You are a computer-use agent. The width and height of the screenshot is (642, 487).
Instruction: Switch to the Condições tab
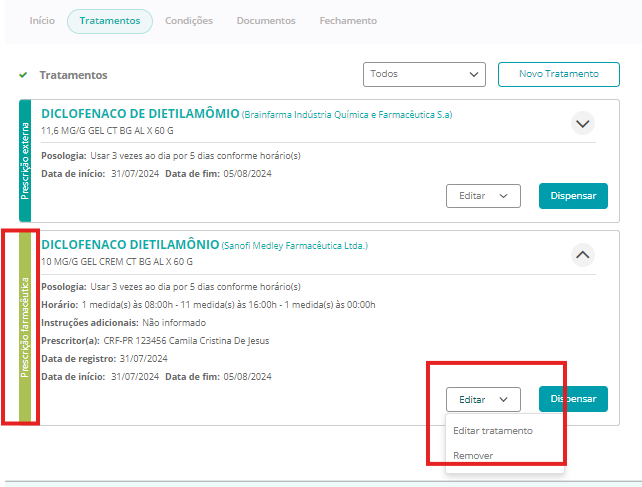[189, 21]
